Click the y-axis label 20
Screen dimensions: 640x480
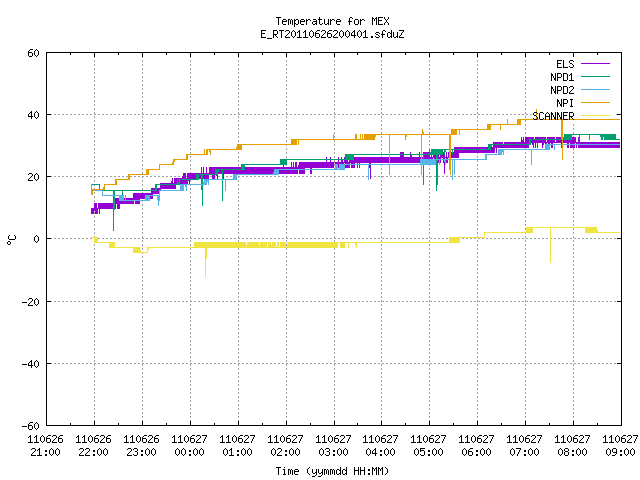(x=33, y=177)
